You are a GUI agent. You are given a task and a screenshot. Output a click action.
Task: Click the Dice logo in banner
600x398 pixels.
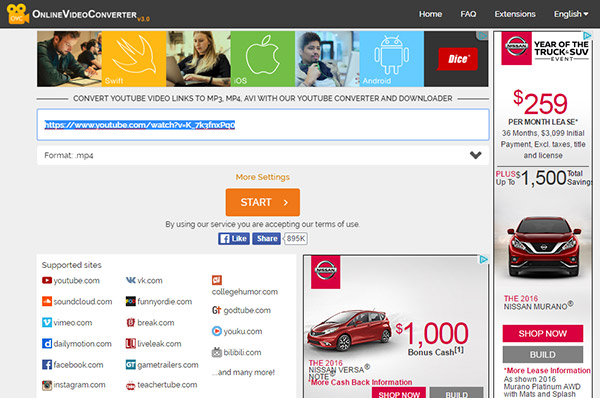tap(457, 59)
